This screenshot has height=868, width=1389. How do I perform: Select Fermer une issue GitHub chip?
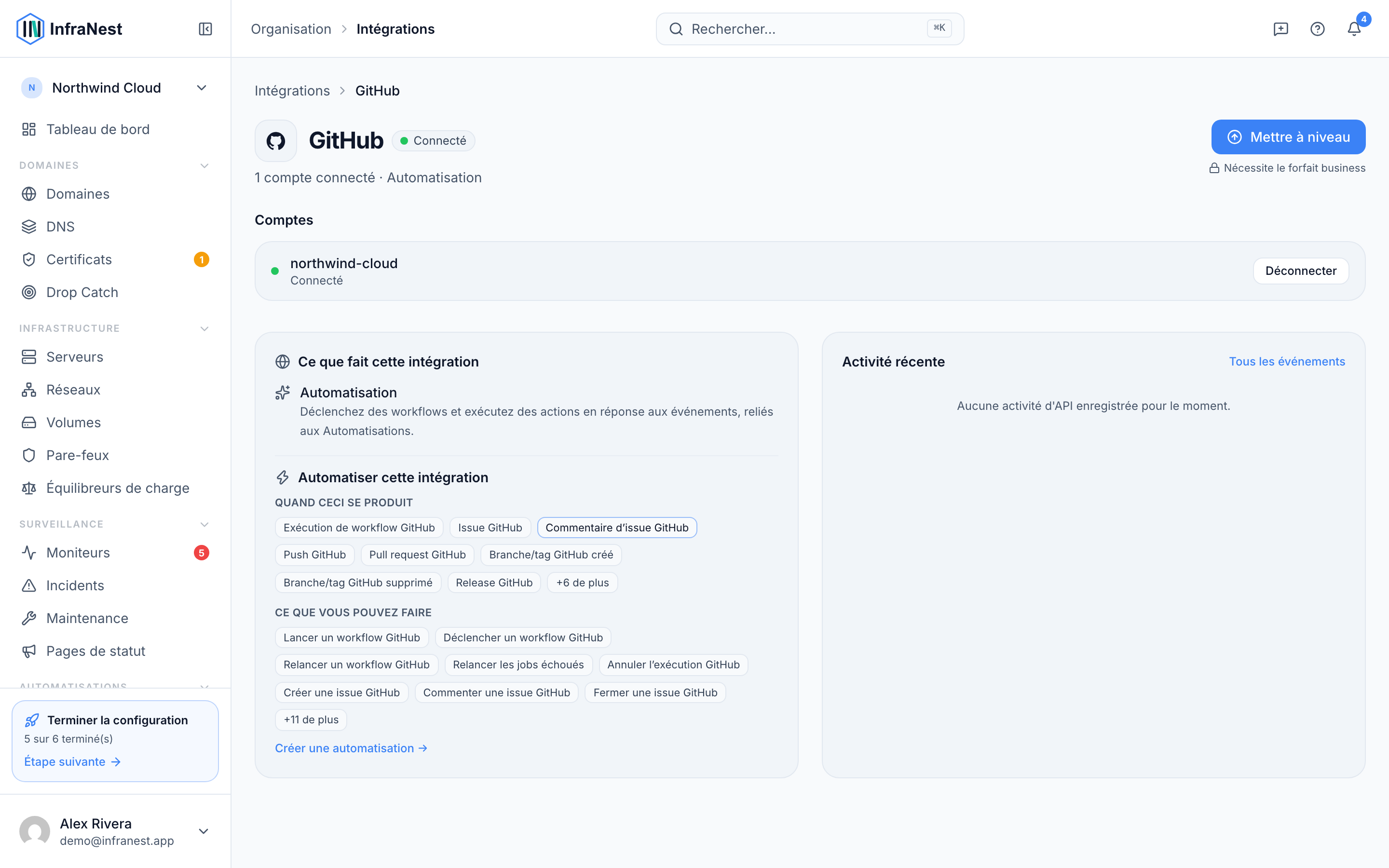click(x=655, y=693)
